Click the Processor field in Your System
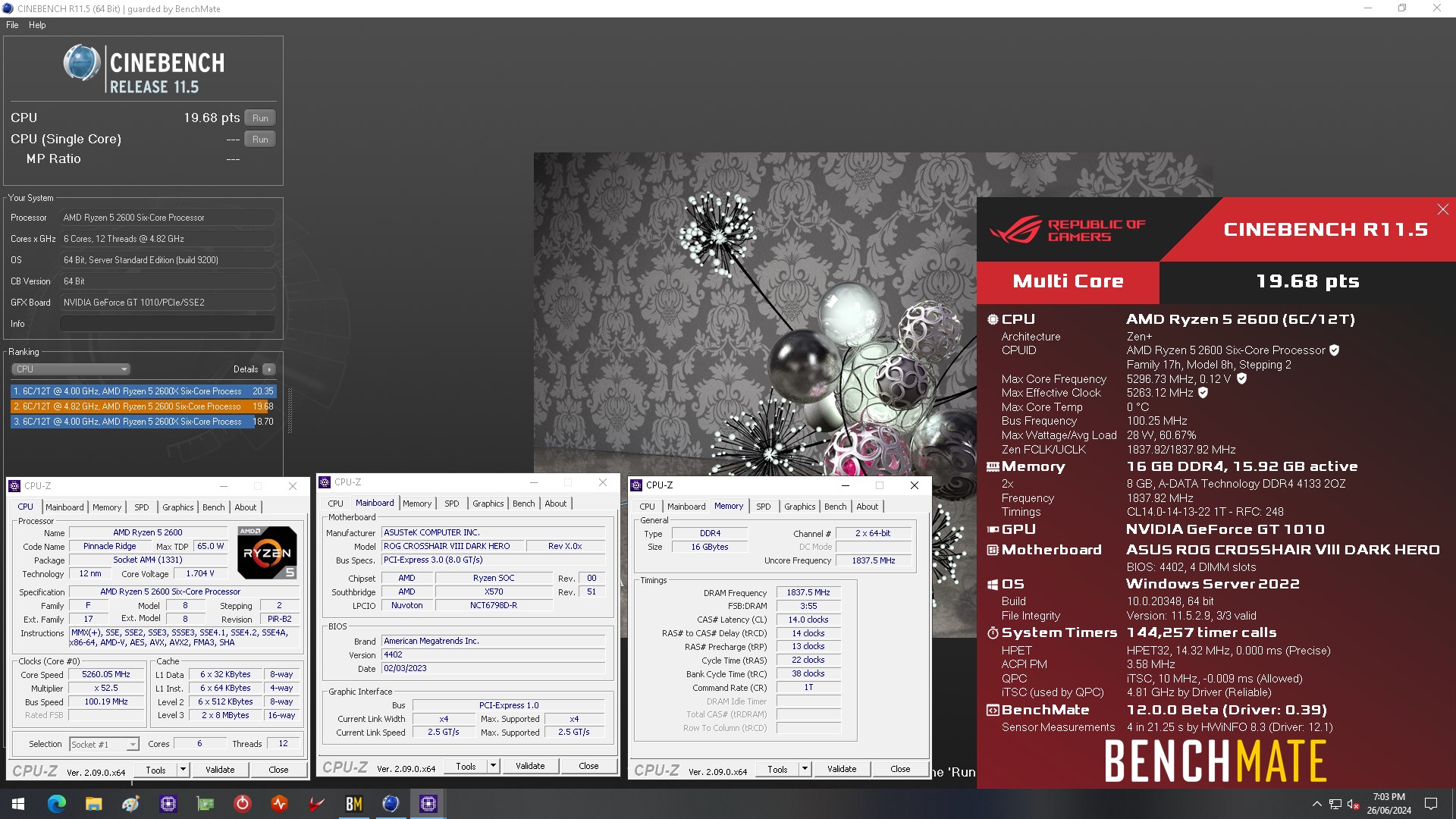 coord(168,218)
